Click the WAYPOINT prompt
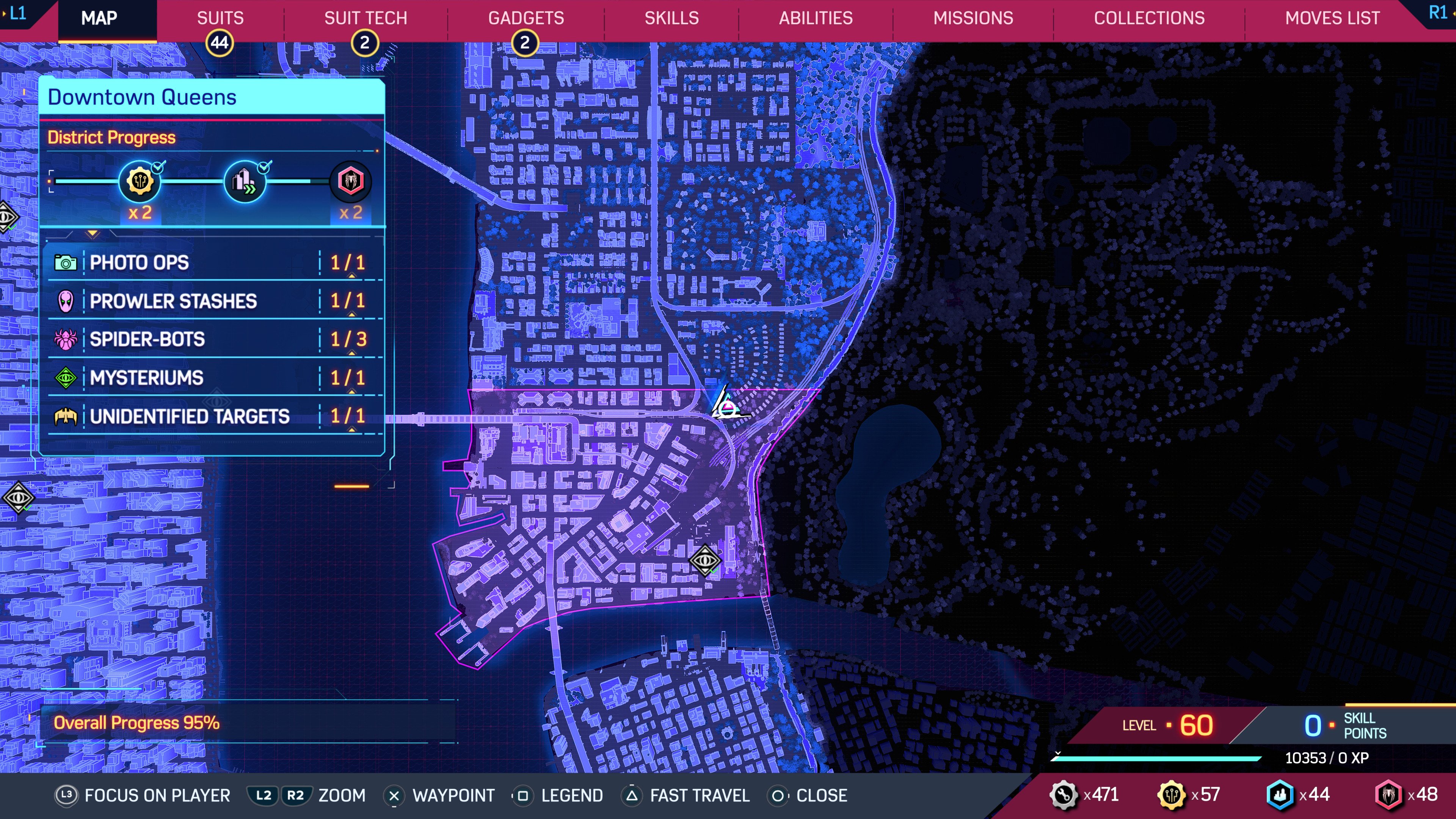 [x=453, y=796]
